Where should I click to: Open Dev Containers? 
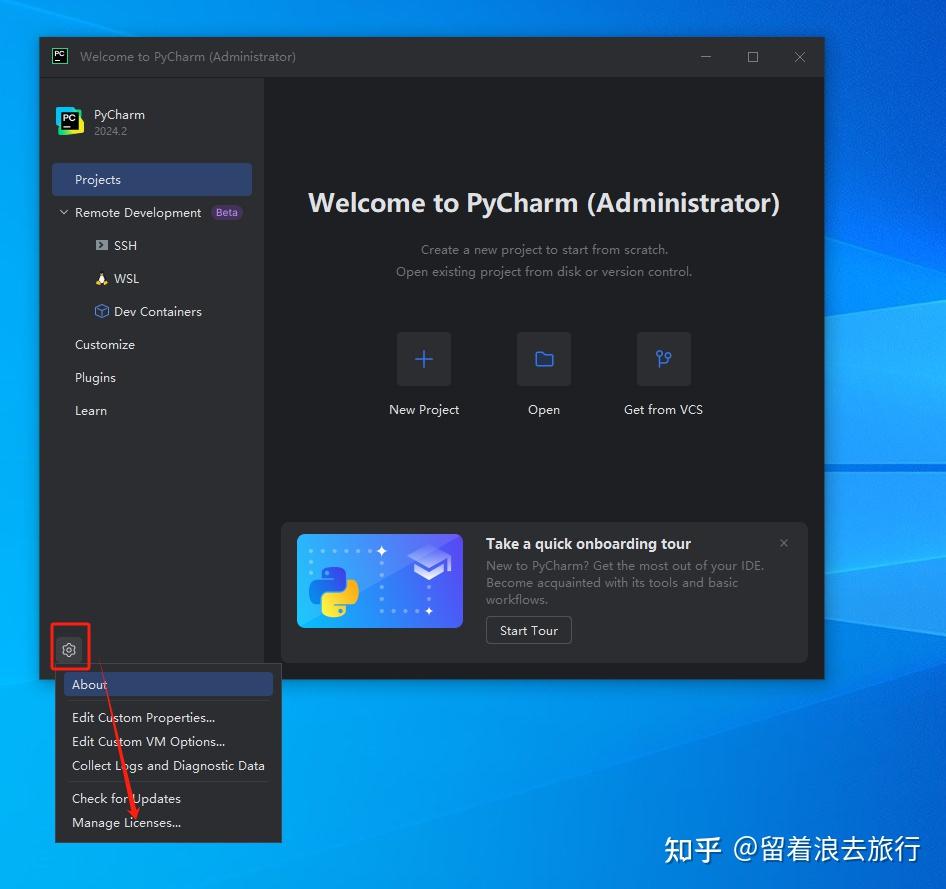pyautogui.click(x=157, y=311)
